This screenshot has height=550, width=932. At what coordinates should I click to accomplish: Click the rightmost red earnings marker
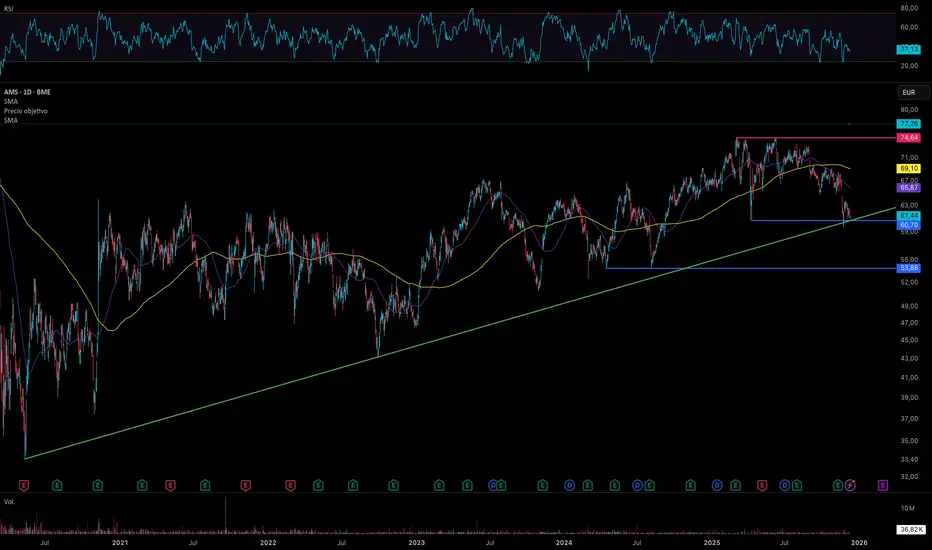pyautogui.click(x=762, y=486)
